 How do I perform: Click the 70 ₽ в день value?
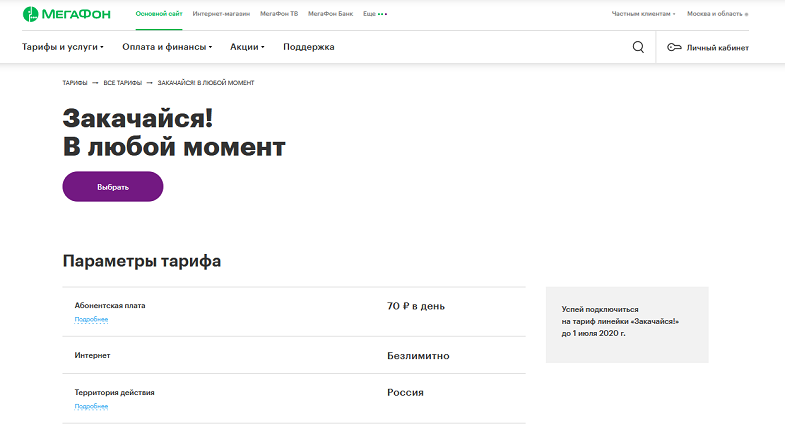click(416, 306)
